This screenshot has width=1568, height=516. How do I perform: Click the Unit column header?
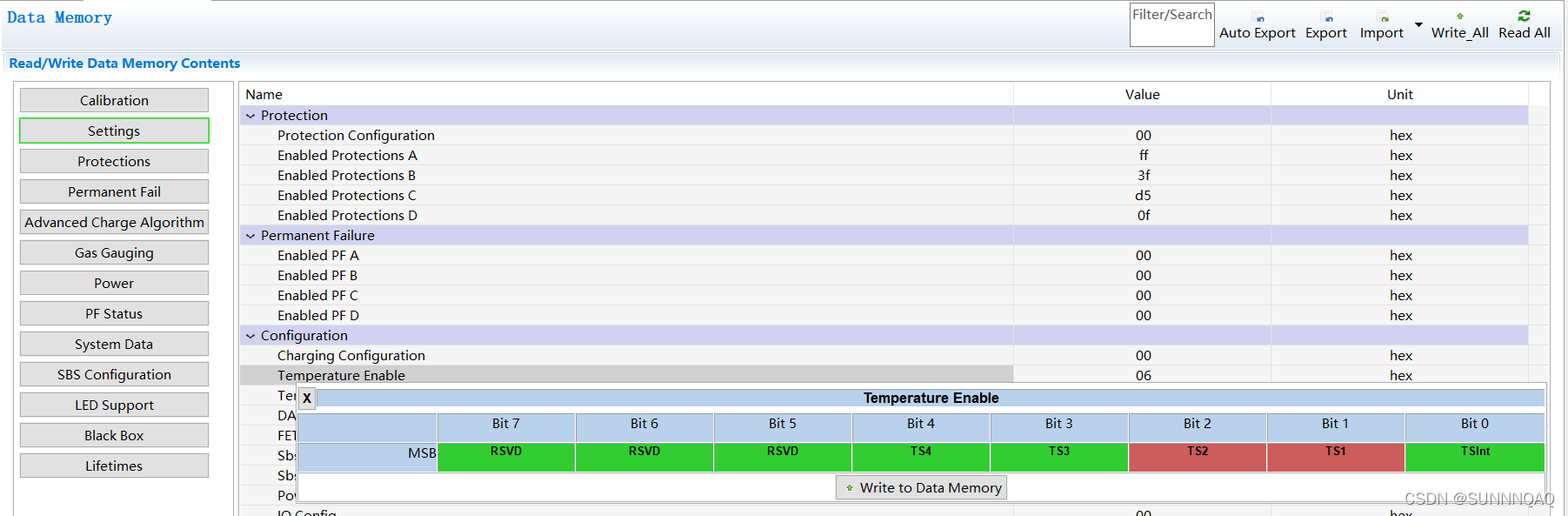tap(1399, 94)
